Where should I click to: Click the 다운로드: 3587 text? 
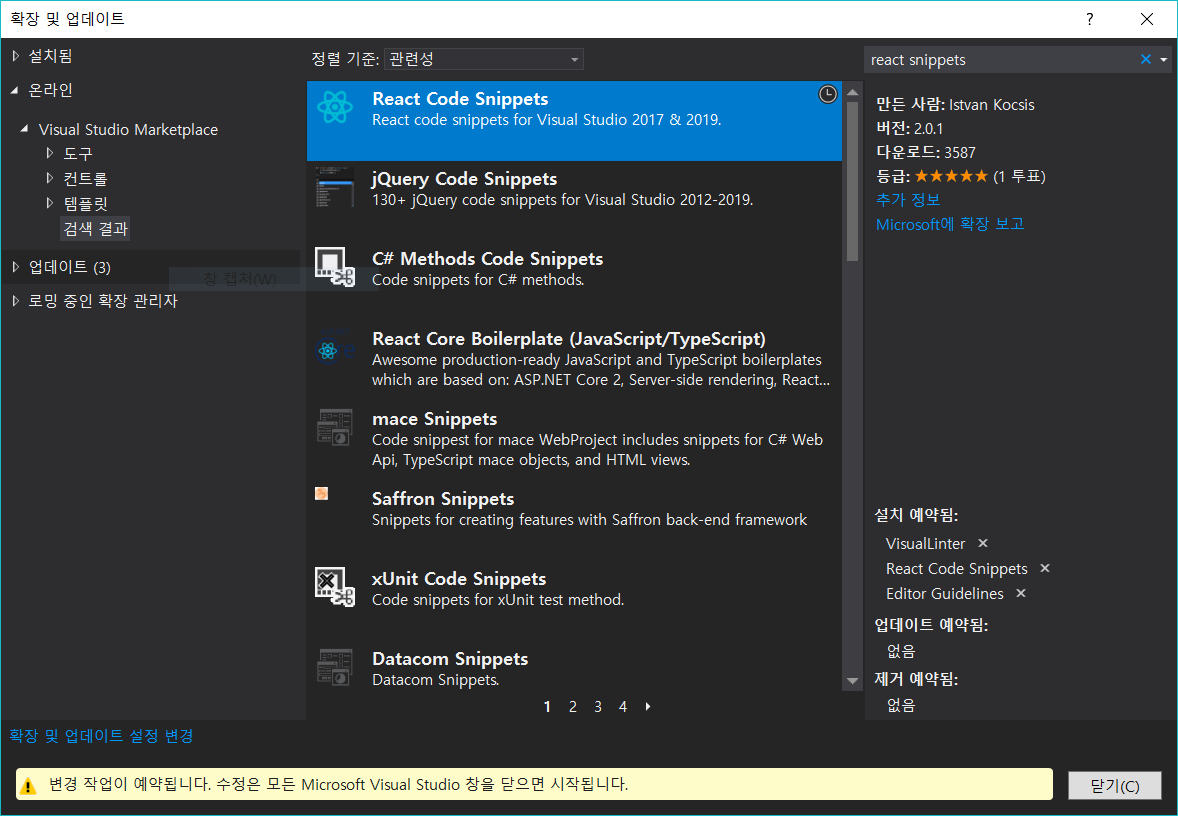pos(926,153)
